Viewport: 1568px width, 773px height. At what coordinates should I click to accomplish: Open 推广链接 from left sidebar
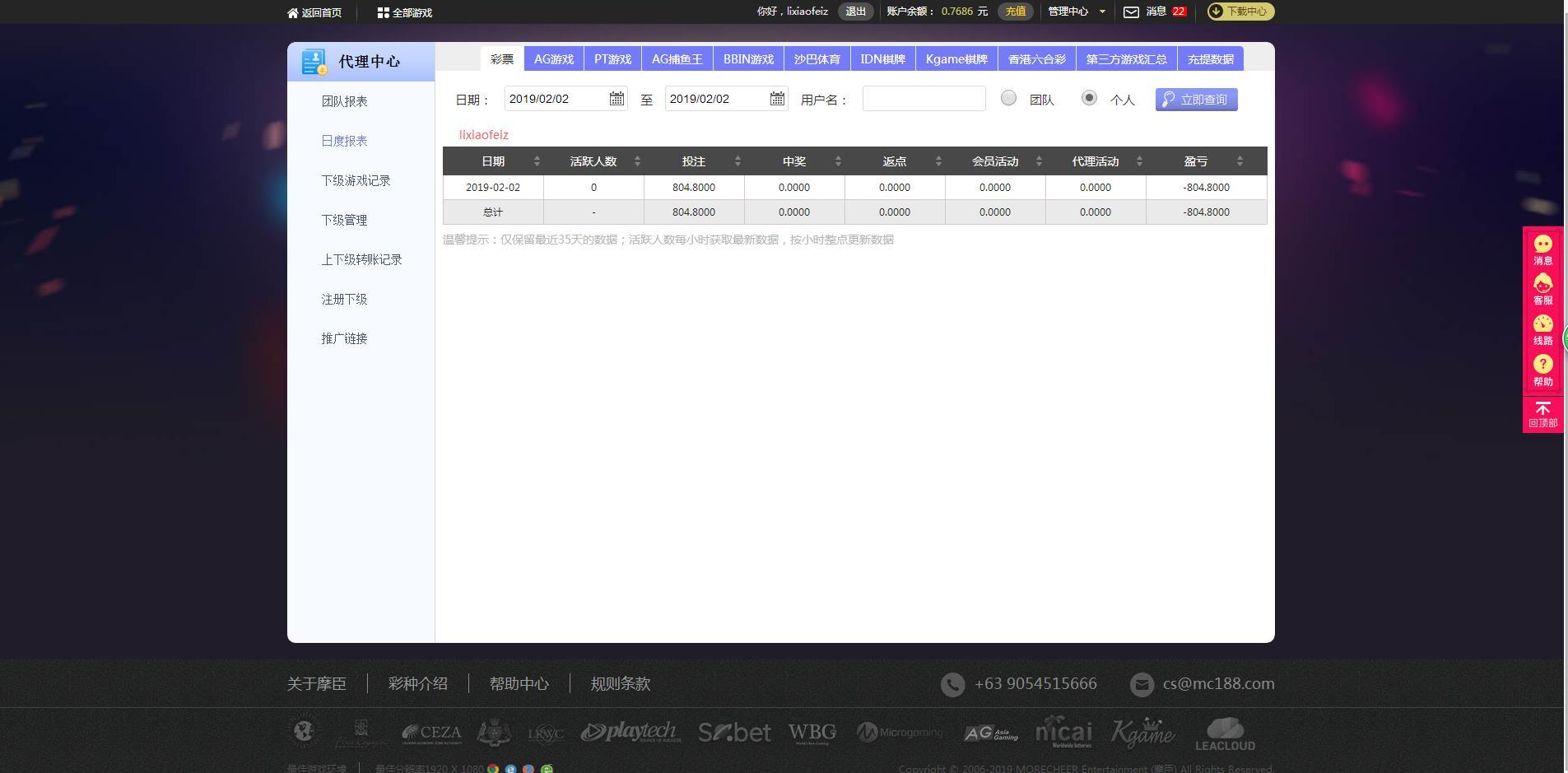coord(344,338)
